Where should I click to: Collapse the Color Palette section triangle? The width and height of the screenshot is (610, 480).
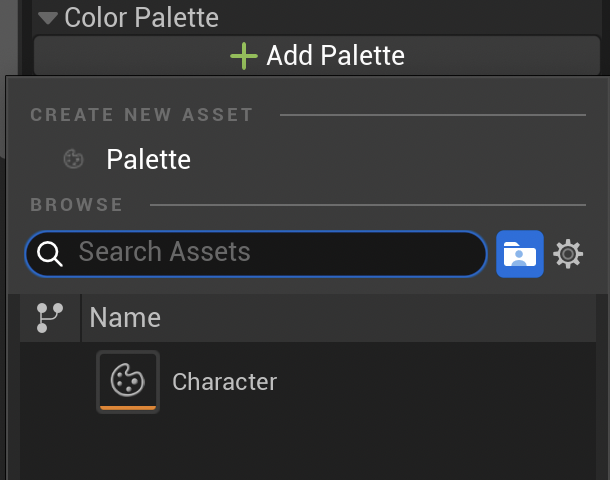tap(47, 18)
